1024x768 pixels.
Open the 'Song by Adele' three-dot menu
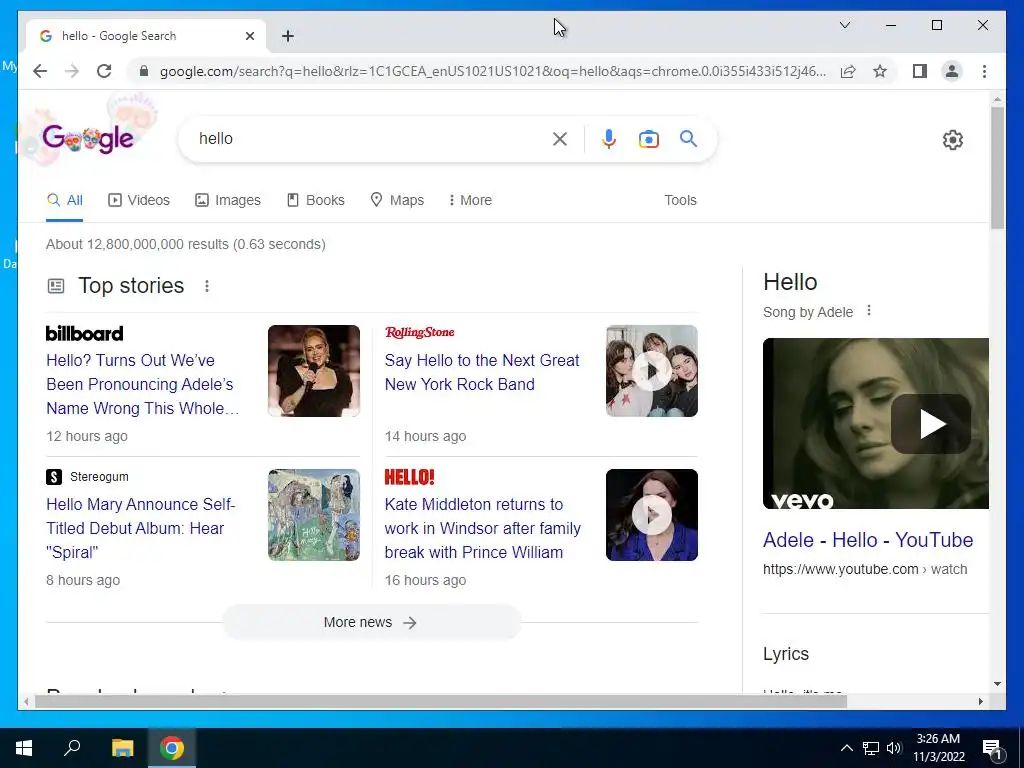[x=869, y=311]
